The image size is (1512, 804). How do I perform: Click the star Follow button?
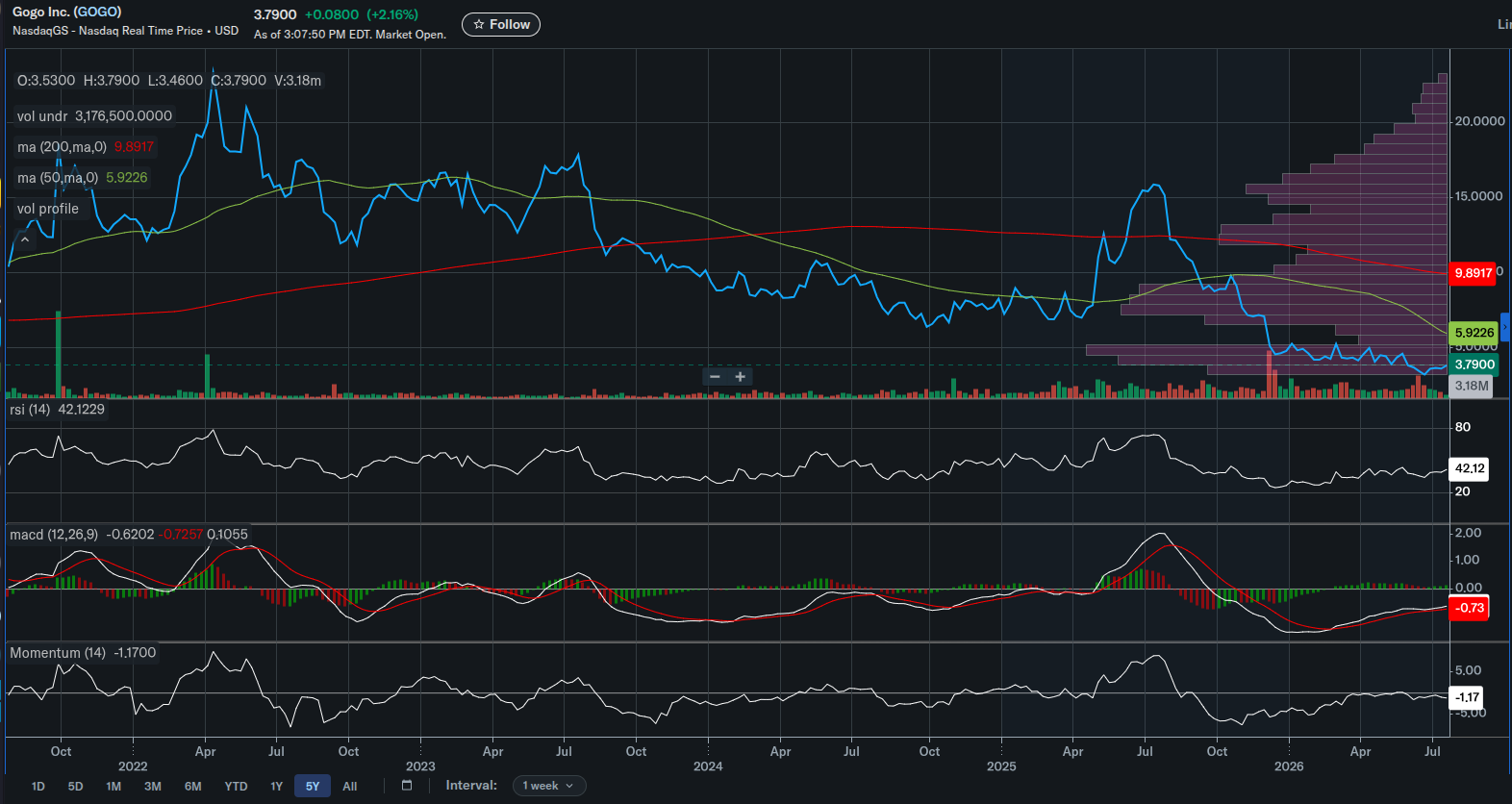(501, 24)
